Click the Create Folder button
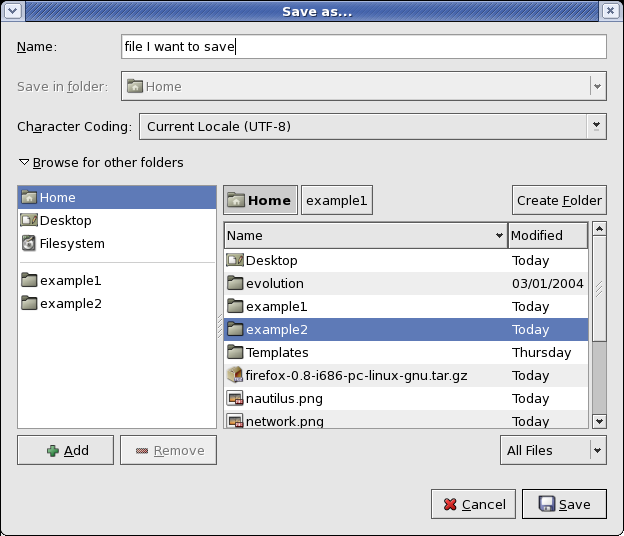624x536 pixels. tap(559, 200)
